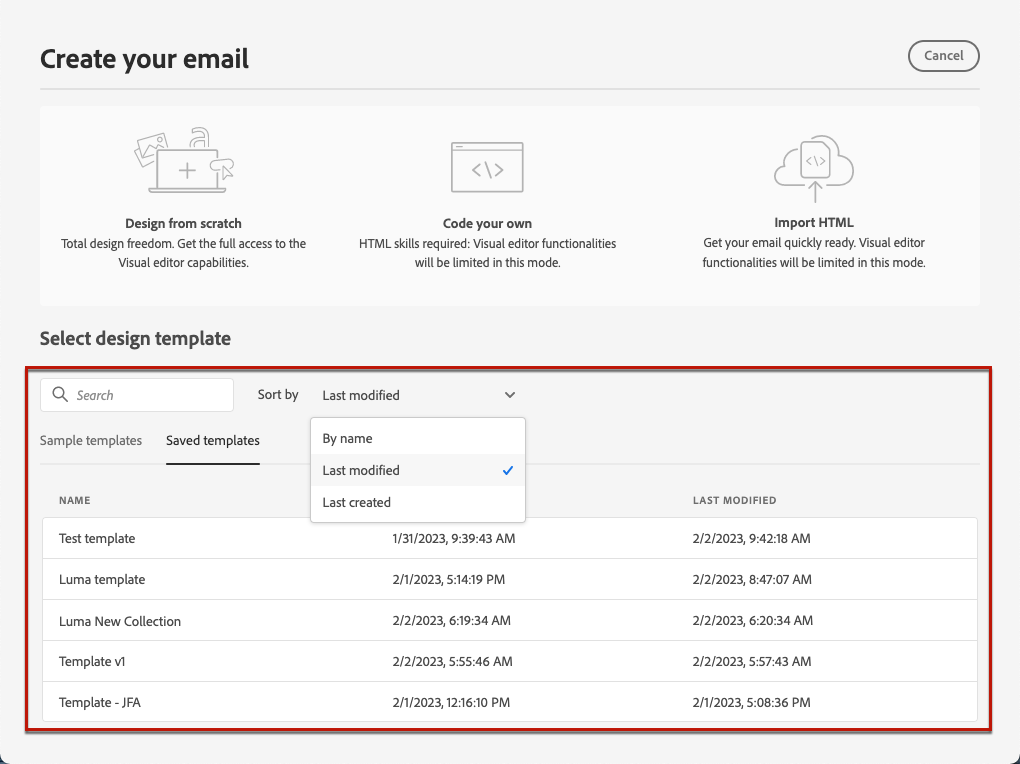This screenshot has width=1020, height=764.
Task: Click the Code your own icon
Action: 487,167
